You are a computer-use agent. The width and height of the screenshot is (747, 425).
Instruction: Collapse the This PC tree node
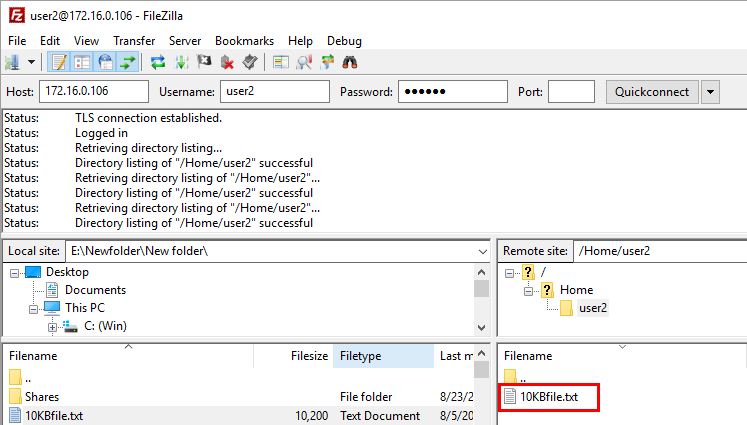pos(33,308)
